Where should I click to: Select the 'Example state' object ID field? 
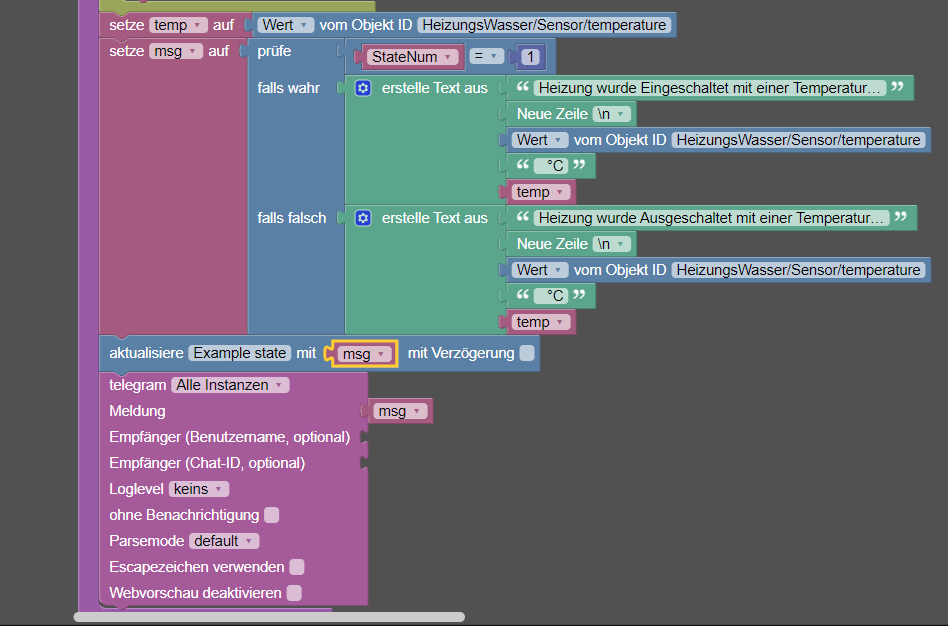pos(240,353)
